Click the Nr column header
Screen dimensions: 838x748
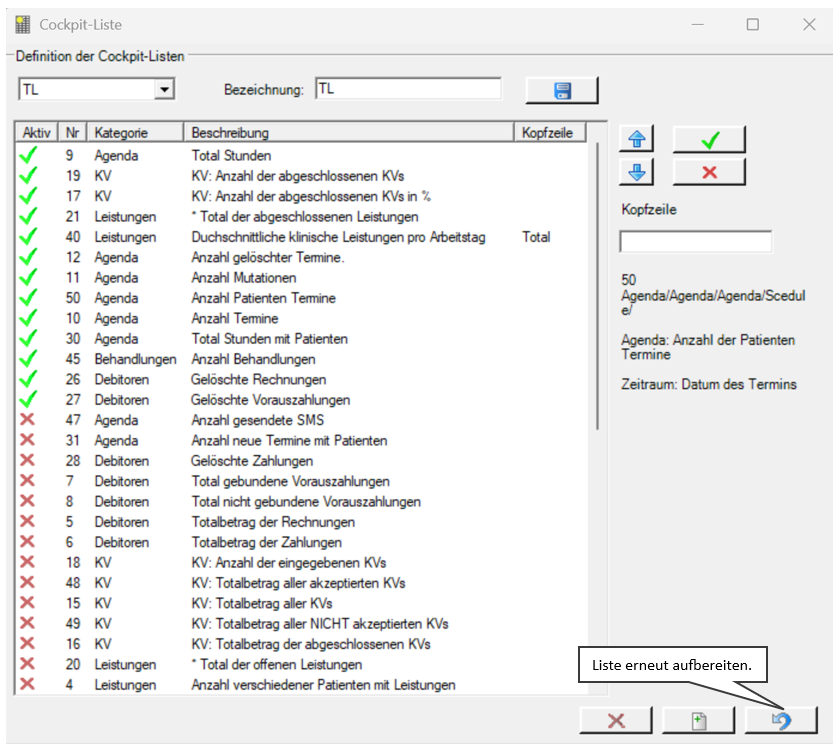click(72, 133)
